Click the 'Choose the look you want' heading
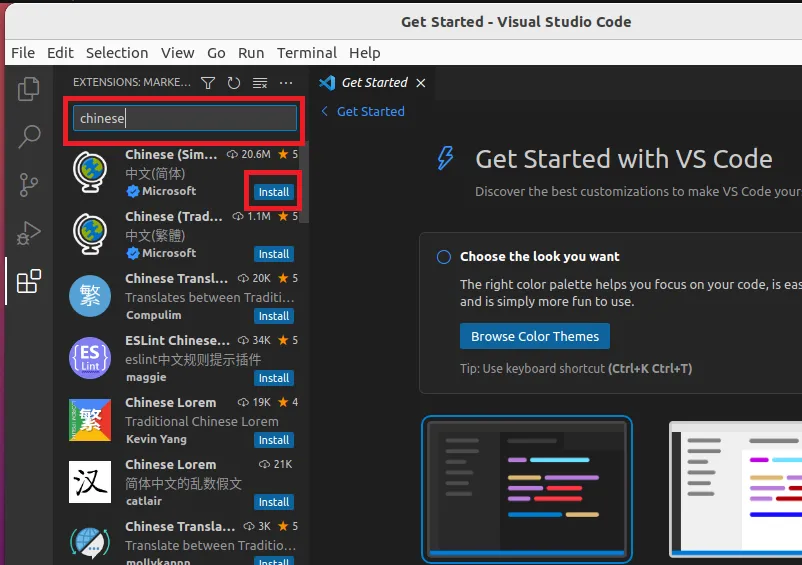Screen dimensions: 802x565 click(x=540, y=257)
